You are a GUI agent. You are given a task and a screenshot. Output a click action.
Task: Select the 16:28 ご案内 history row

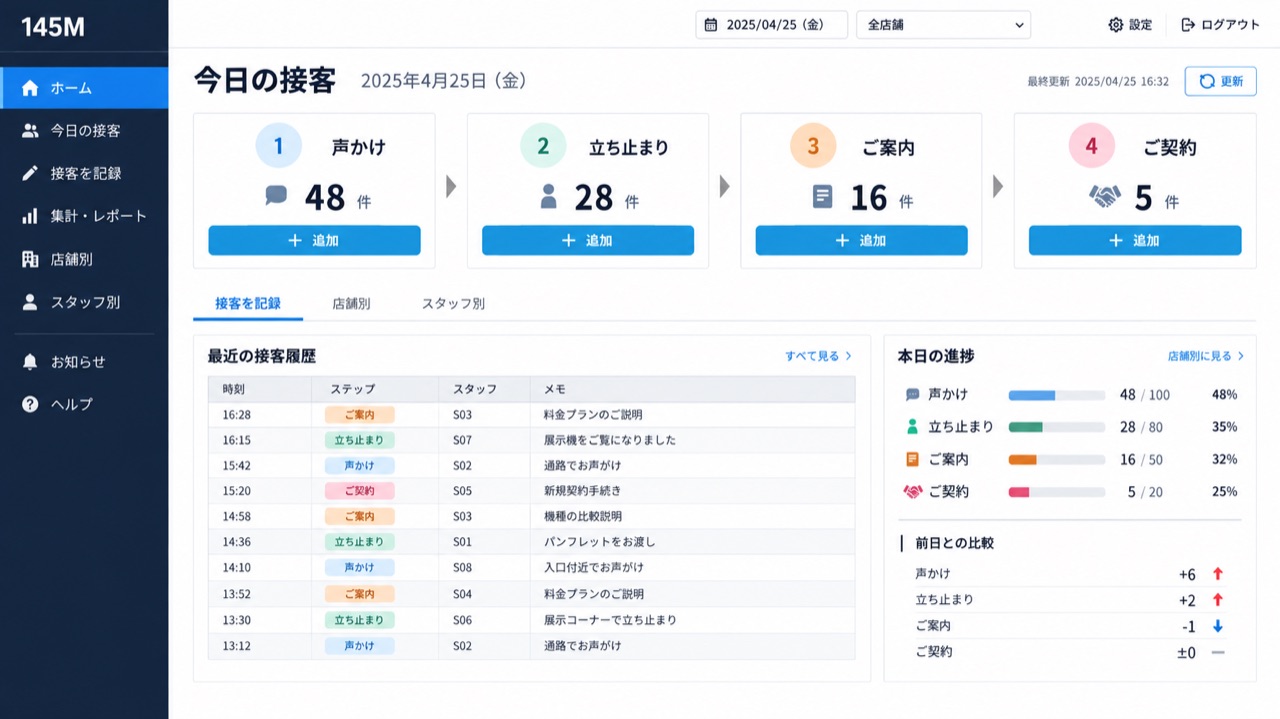point(531,414)
